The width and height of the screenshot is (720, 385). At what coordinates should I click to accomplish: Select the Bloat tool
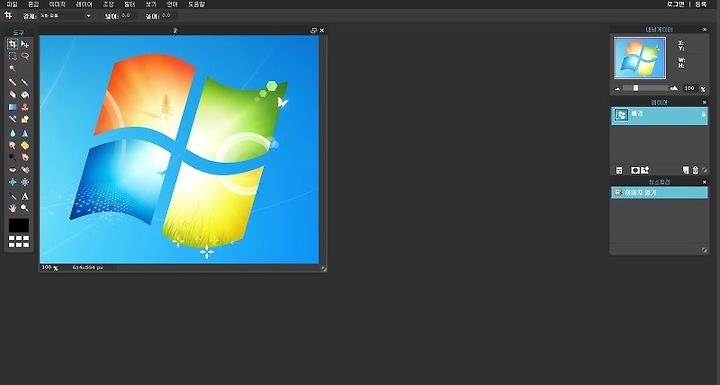tap(12, 182)
